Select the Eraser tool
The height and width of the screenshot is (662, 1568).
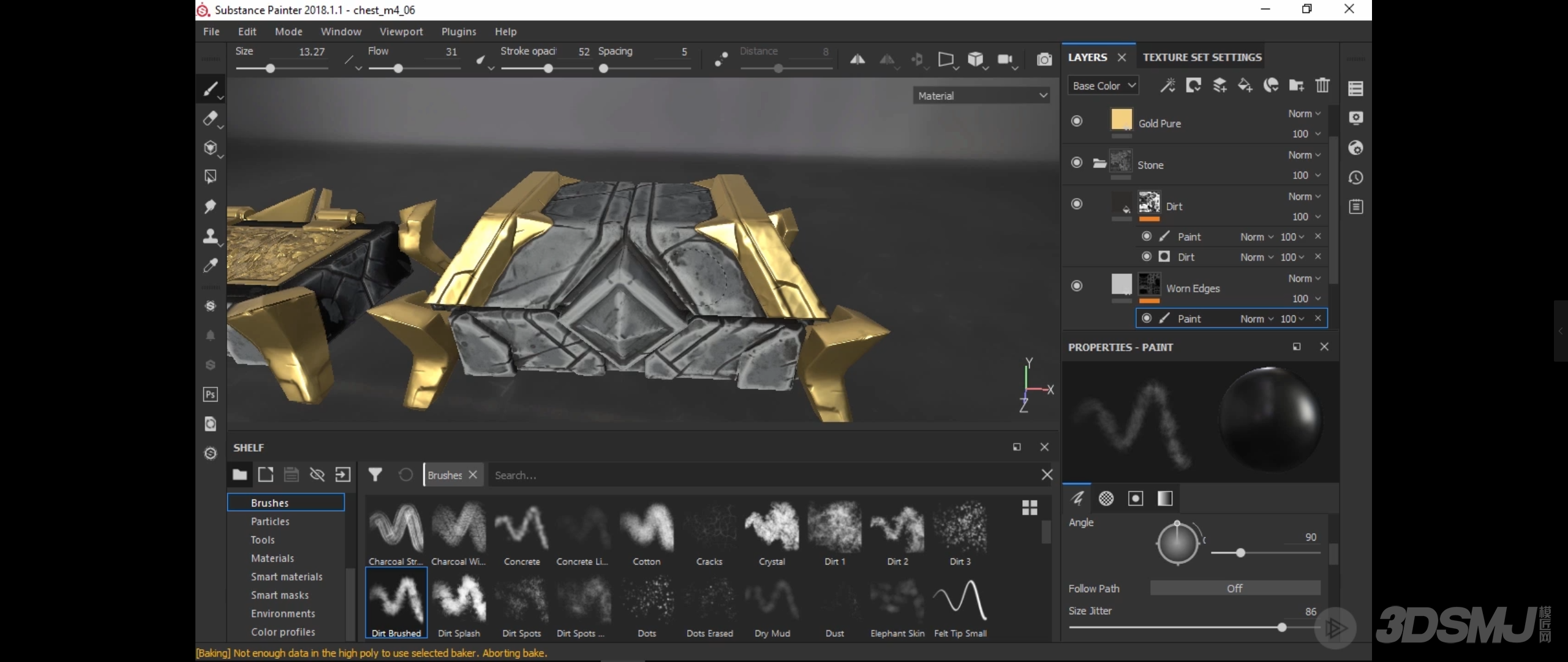(210, 118)
